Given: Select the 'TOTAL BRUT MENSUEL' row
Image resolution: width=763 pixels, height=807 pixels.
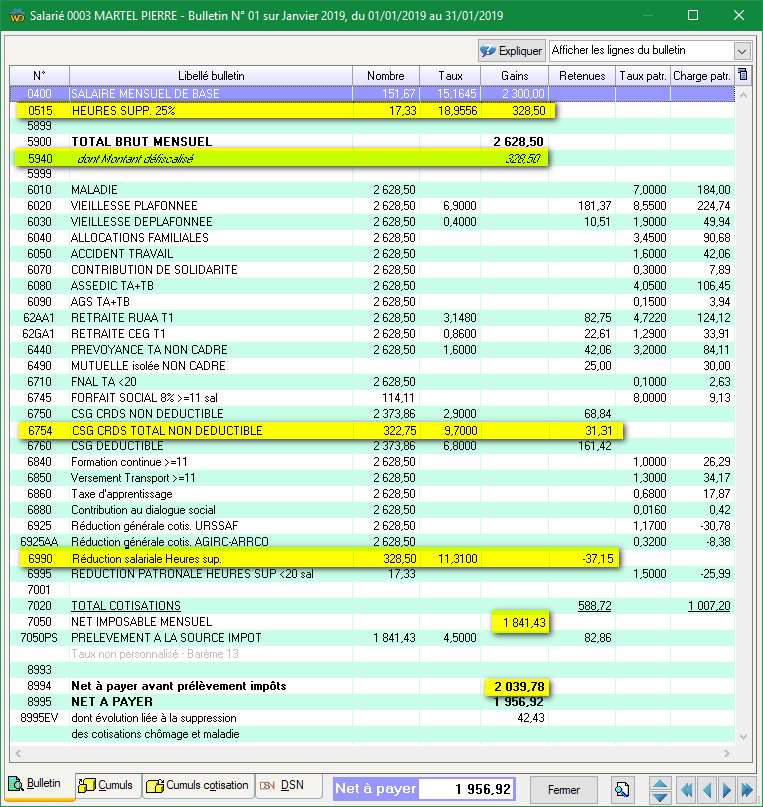Looking at the screenshot, I should point(372,142).
